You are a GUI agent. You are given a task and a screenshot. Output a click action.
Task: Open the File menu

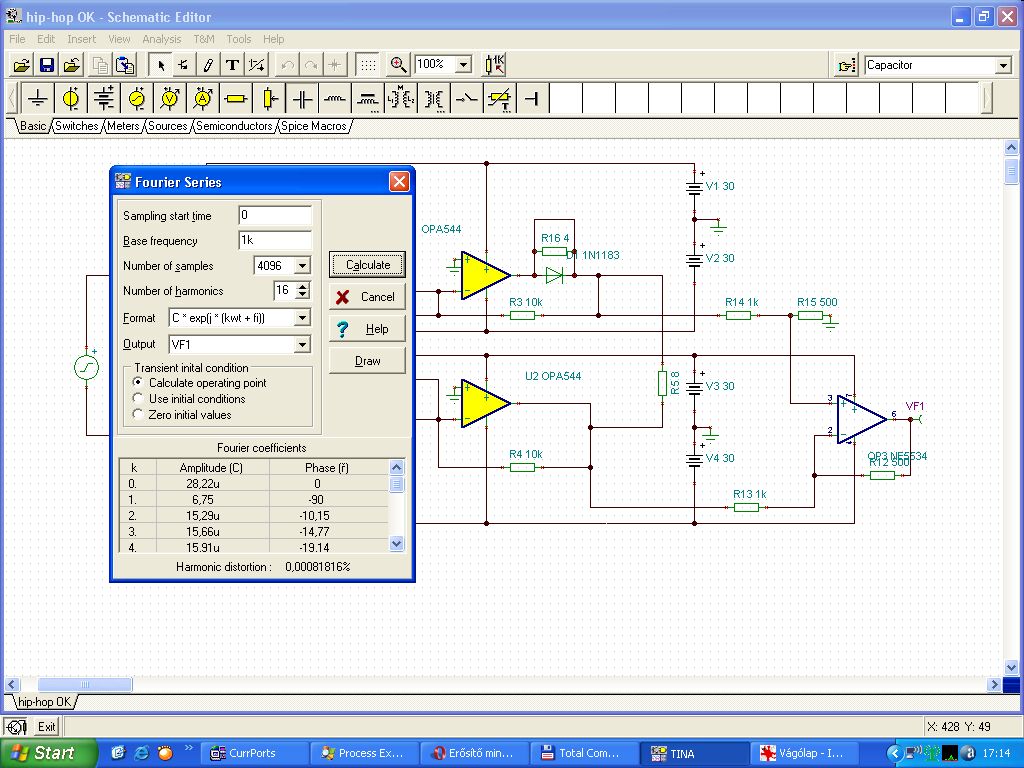(17, 39)
